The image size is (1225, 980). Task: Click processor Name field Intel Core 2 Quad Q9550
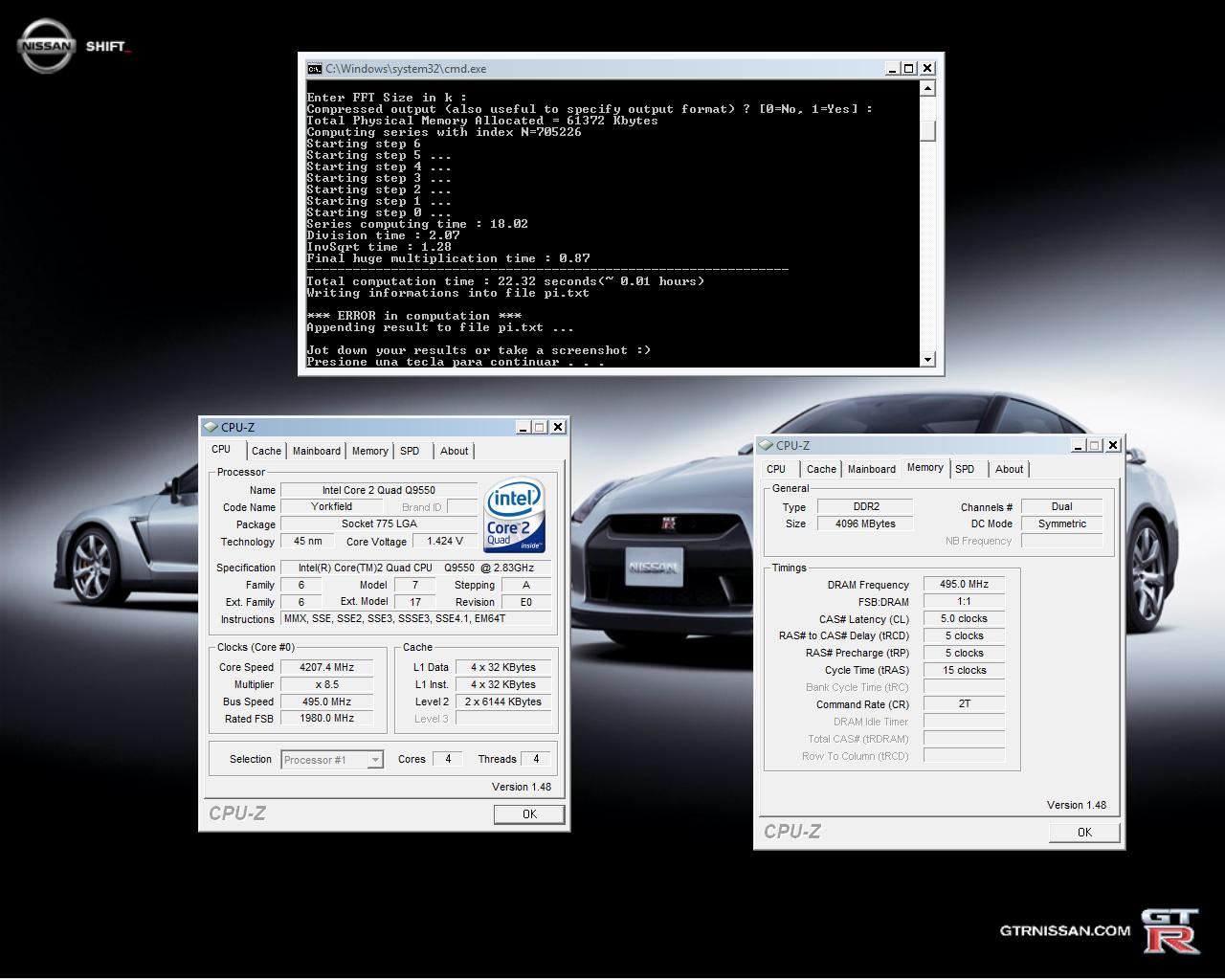point(379,490)
